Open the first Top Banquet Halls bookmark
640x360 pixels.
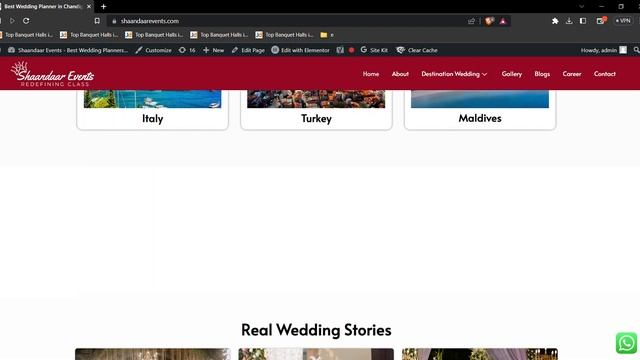click(26, 35)
